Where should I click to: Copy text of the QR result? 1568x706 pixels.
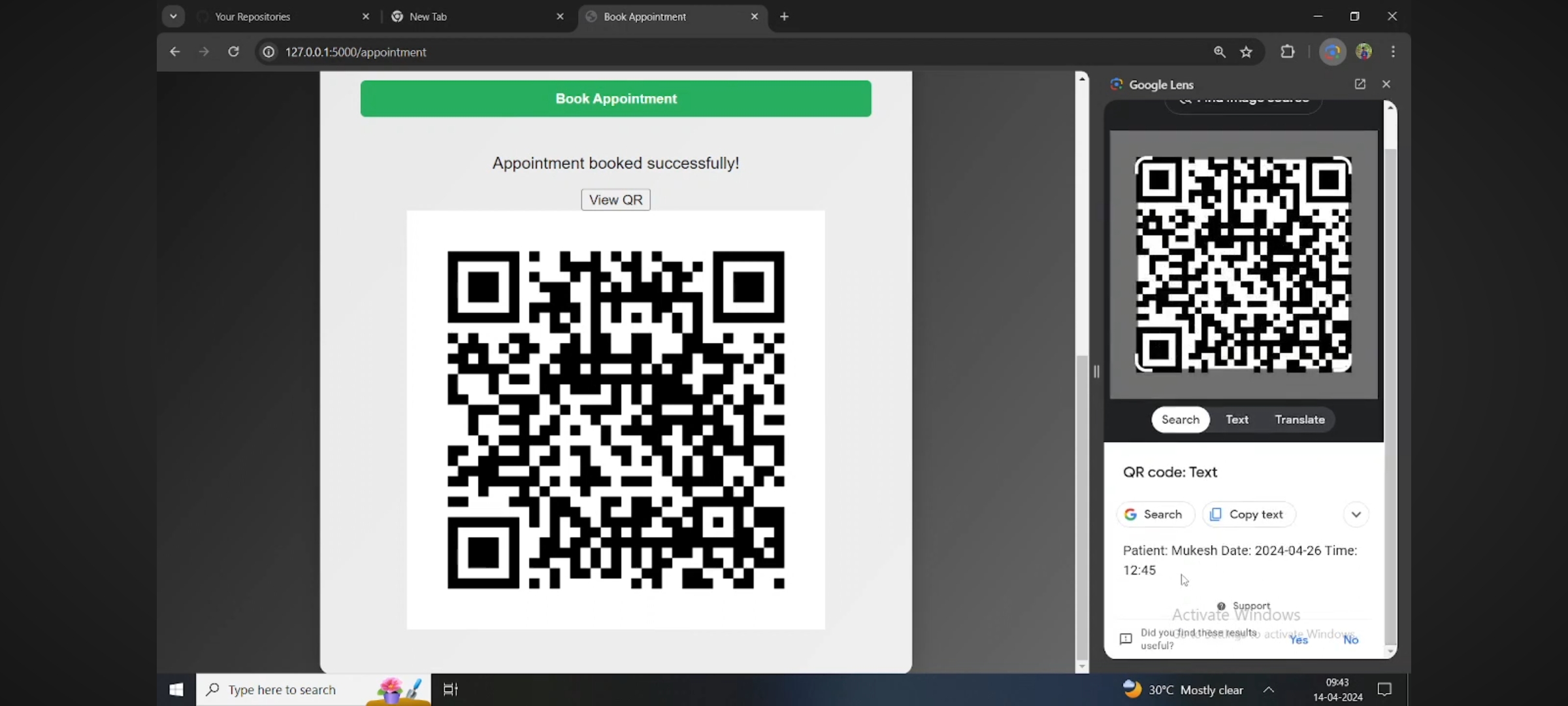pyautogui.click(x=1249, y=514)
